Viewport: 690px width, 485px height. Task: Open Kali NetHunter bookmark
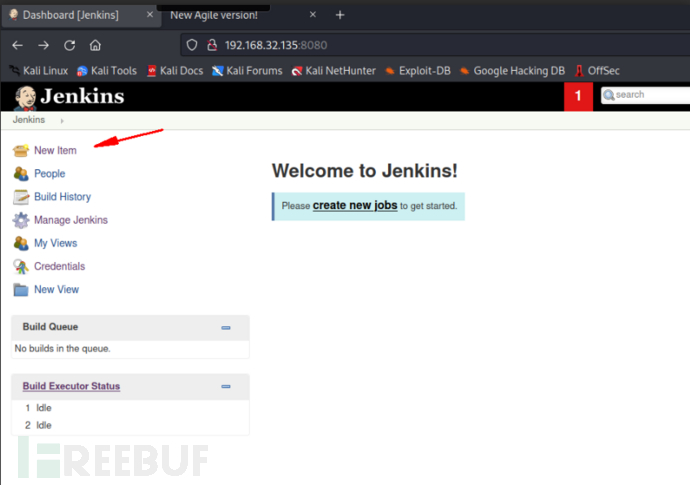click(334, 71)
